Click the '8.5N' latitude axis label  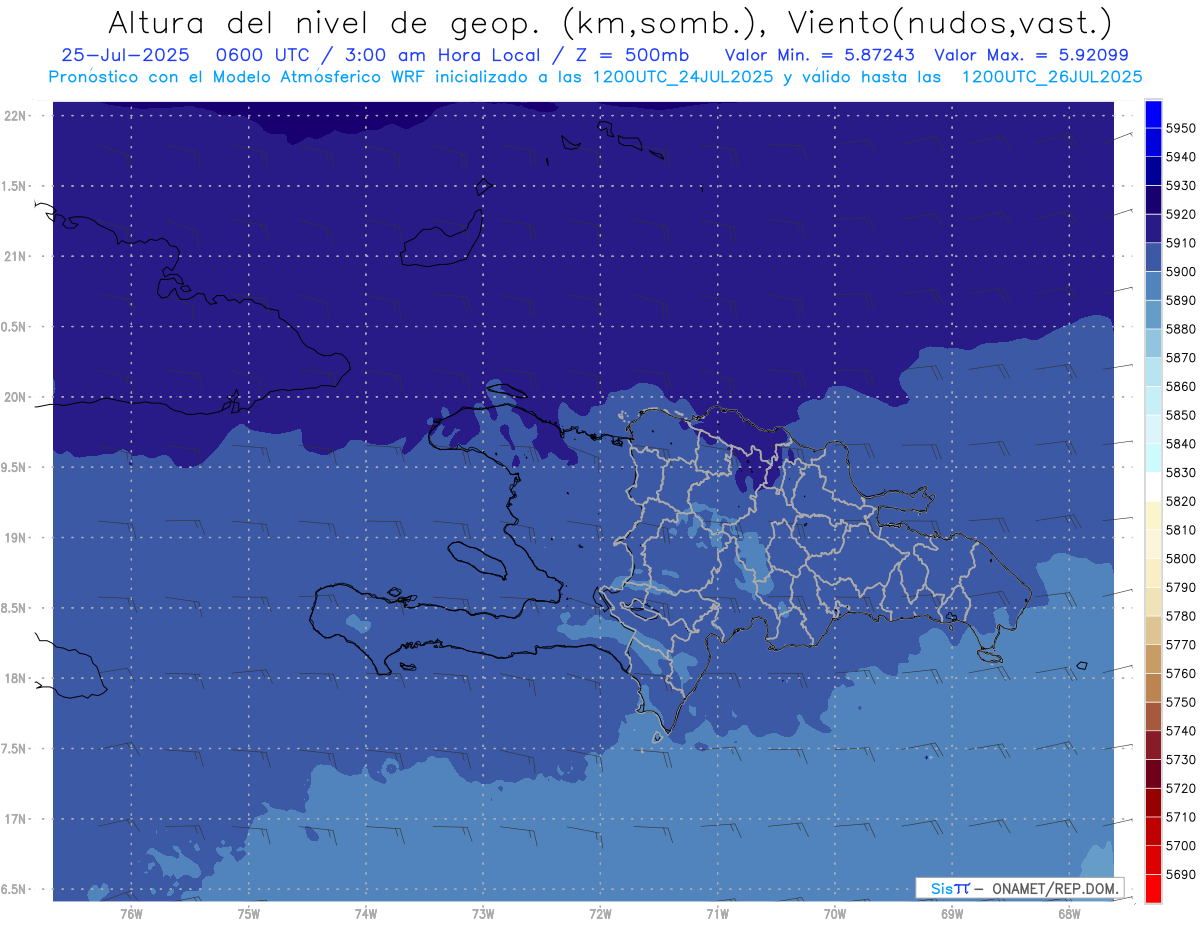tap(15, 608)
